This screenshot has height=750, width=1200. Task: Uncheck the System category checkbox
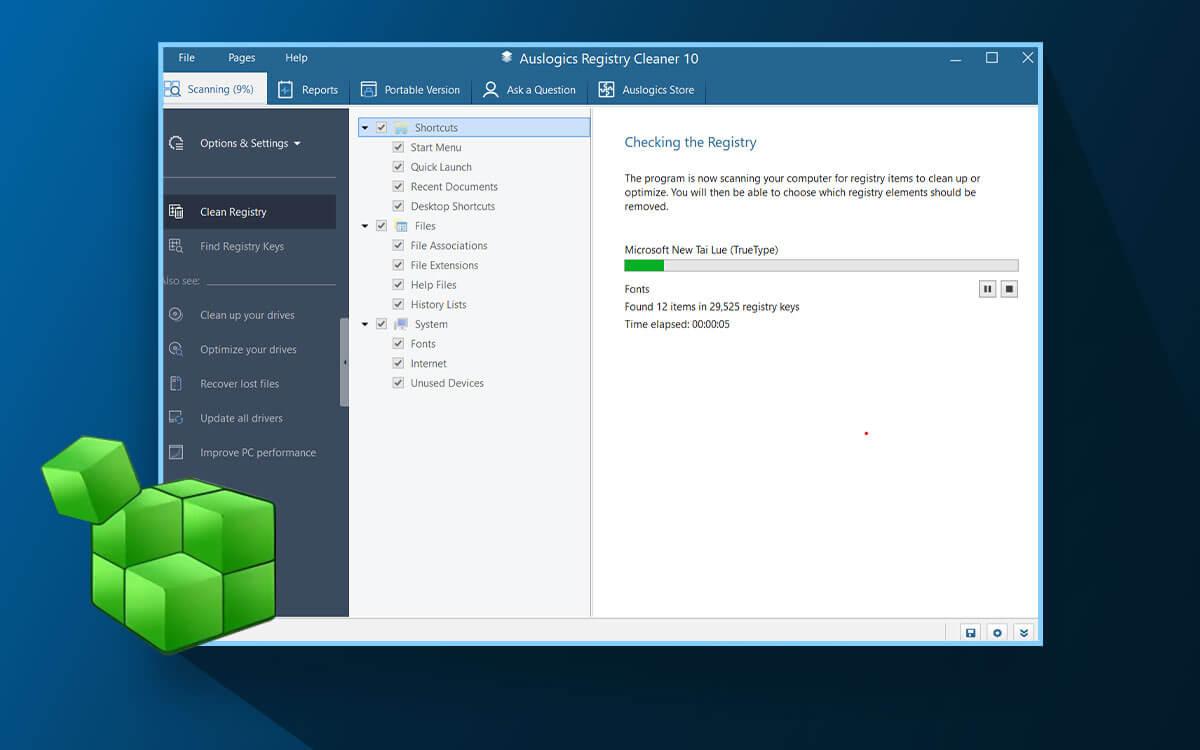(x=381, y=324)
